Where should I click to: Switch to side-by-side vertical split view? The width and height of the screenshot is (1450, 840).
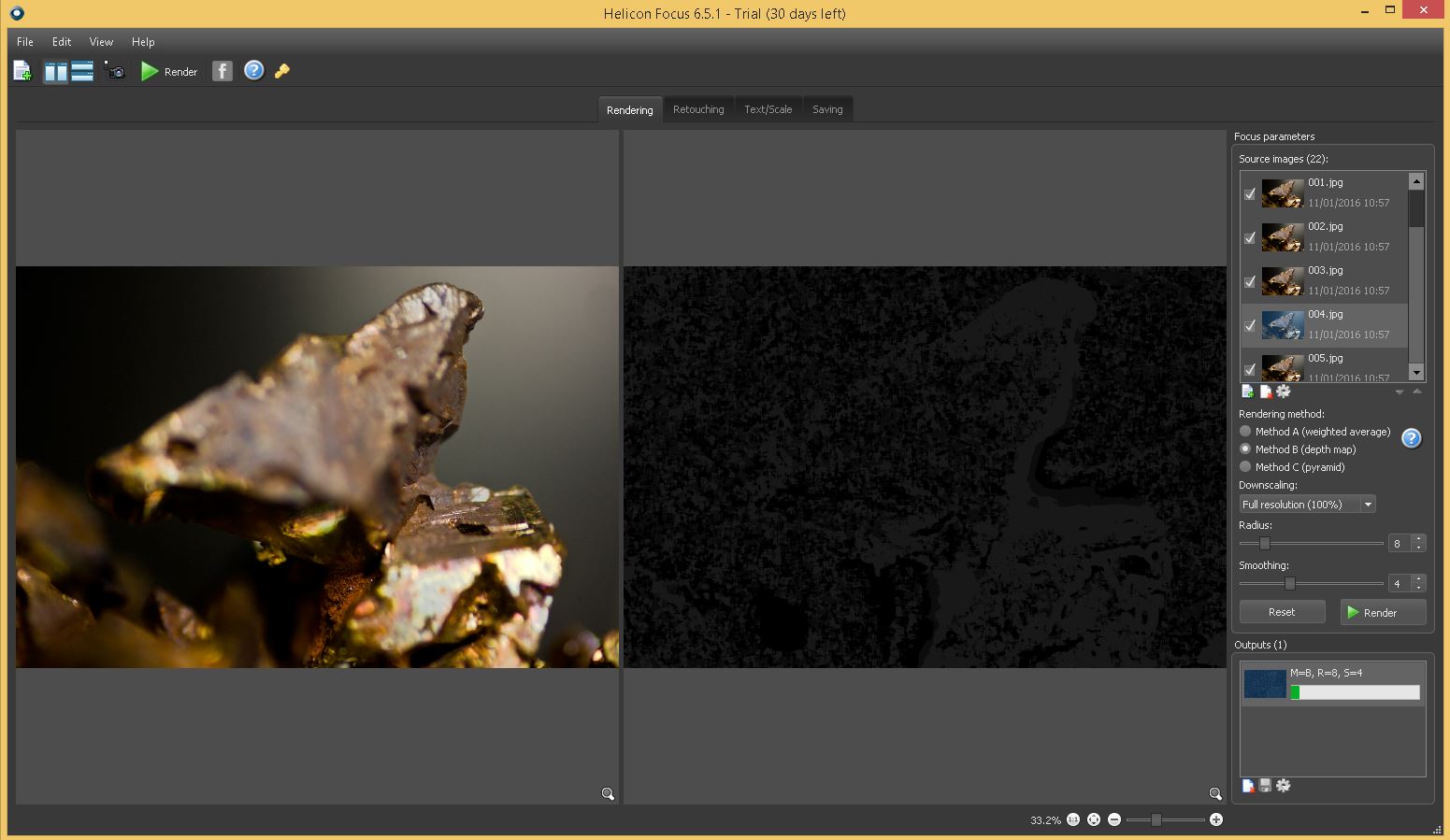pos(56,71)
